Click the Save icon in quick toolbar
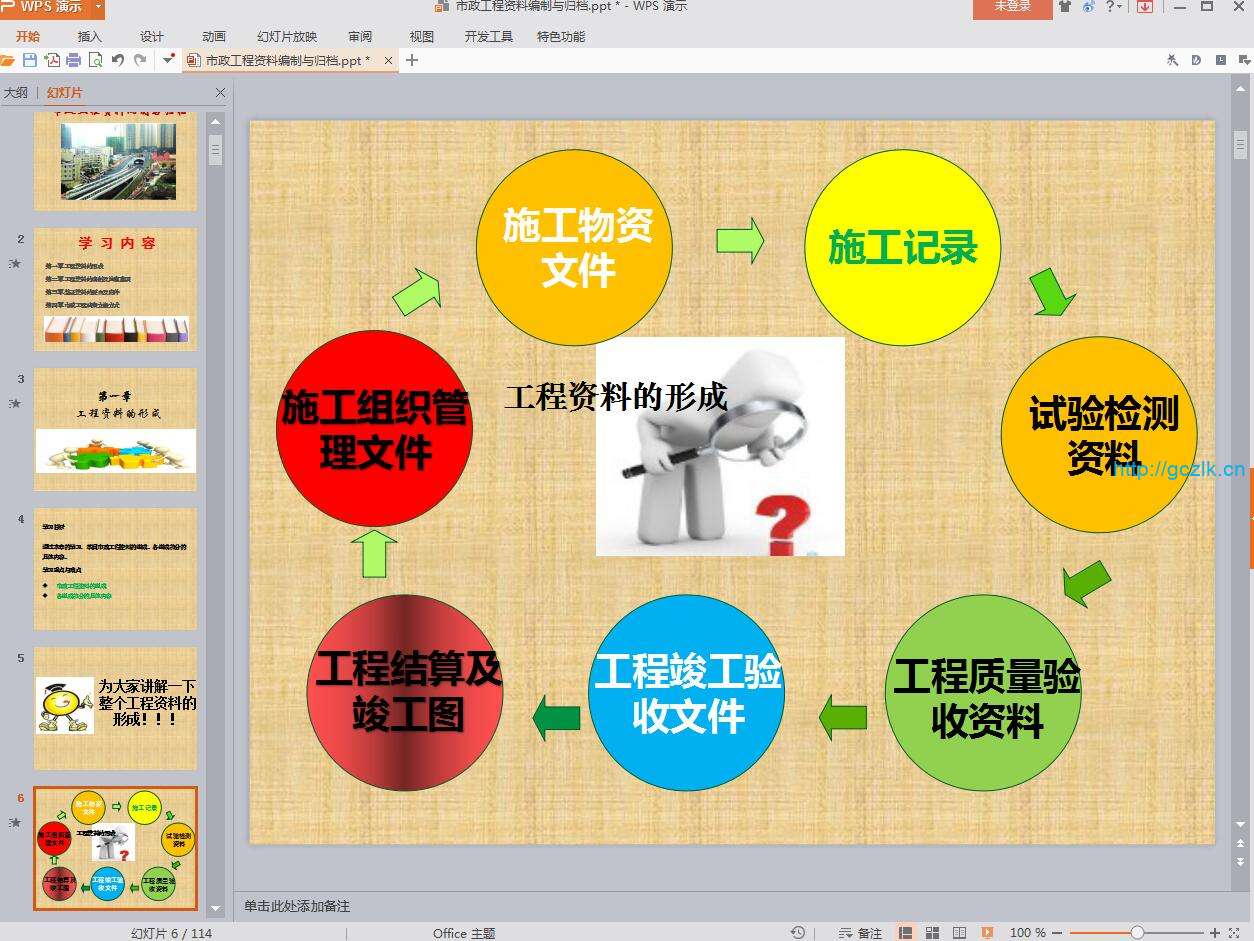The image size is (1254, 941). (30, 60)
